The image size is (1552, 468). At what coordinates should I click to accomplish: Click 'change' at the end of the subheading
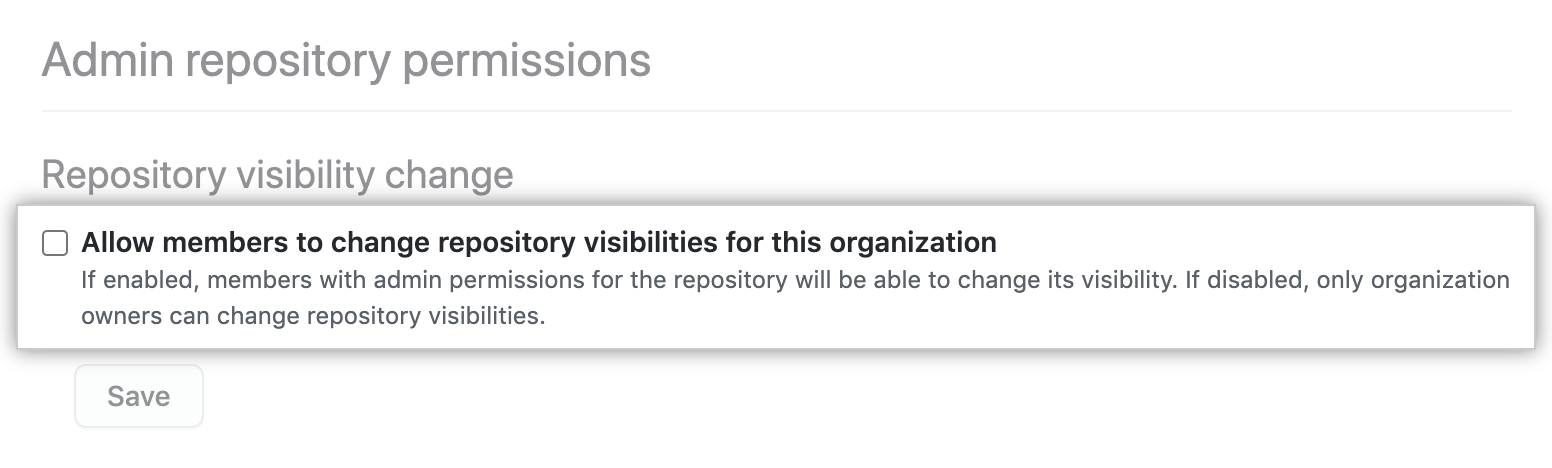[449, 175]
